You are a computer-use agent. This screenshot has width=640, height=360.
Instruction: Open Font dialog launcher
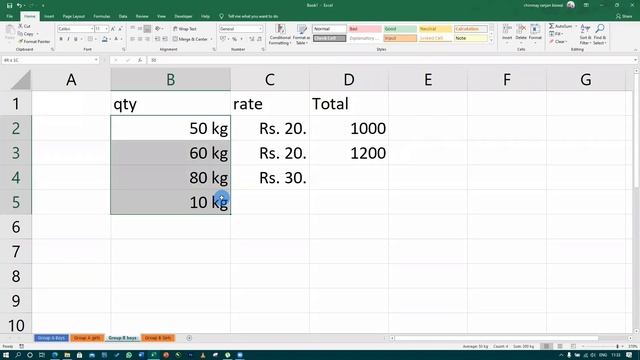point(124,49)
